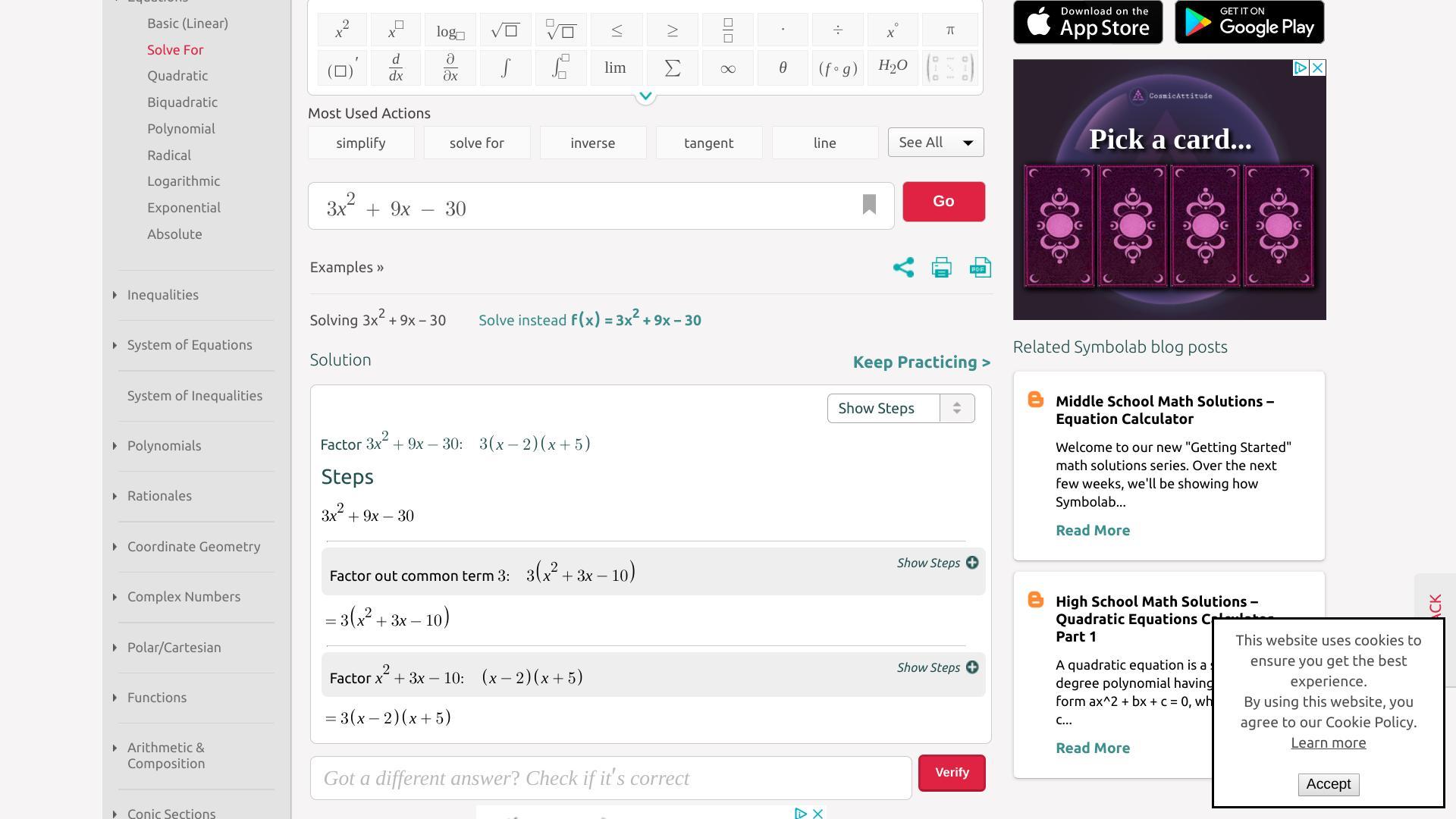
Task: Insert the integral symbol
Action: click(x=505, y=68)
